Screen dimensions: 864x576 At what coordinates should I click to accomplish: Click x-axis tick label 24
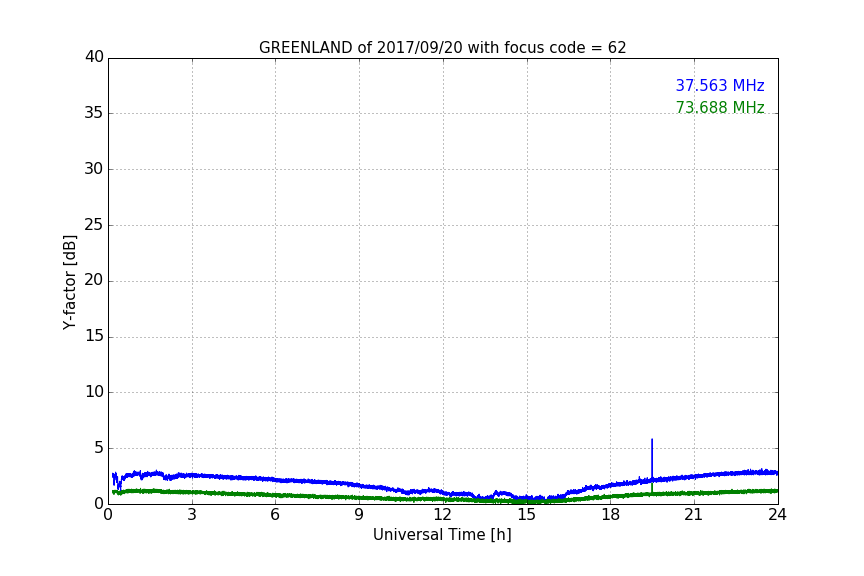[777, 515]
